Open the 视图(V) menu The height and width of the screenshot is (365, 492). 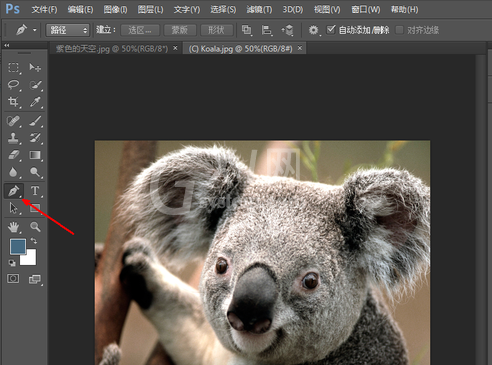pyautogui.click(x=327, y=9)
